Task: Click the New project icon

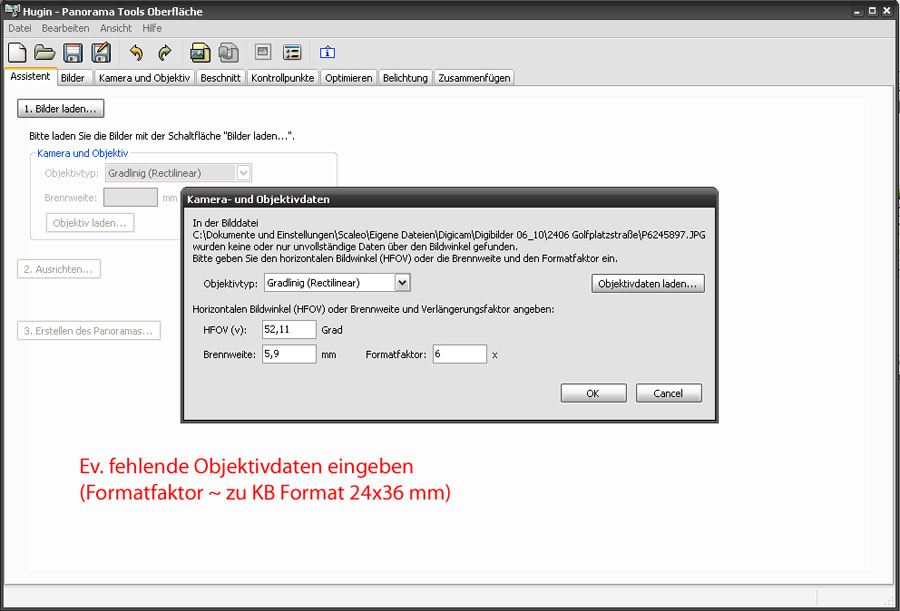Action: click(17, 53)
